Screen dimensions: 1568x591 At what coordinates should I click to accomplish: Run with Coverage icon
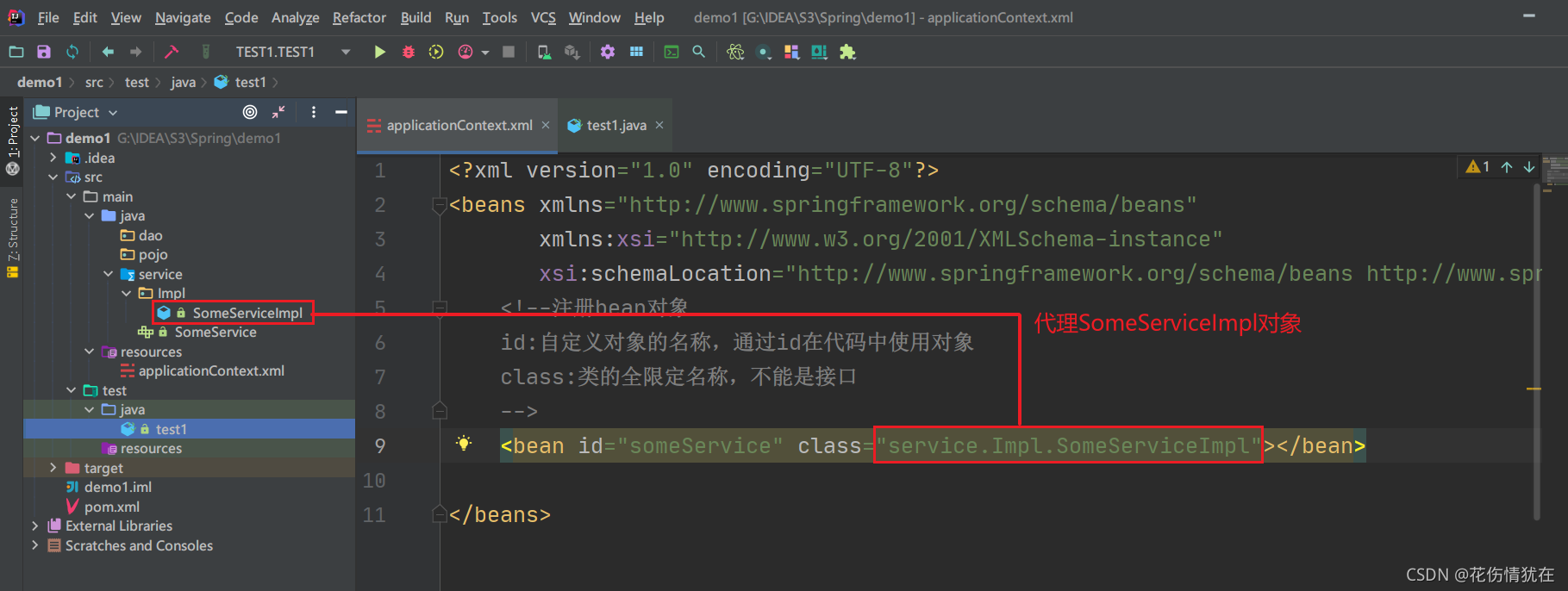point(436,52)
